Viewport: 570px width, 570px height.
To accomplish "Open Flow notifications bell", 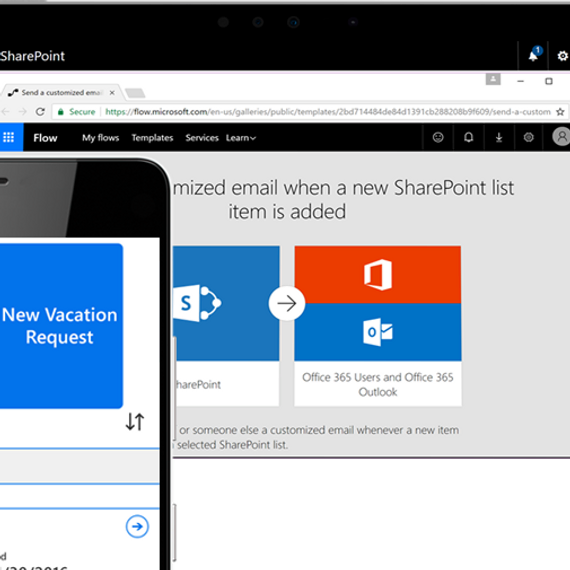I will (x=469, y=137).
